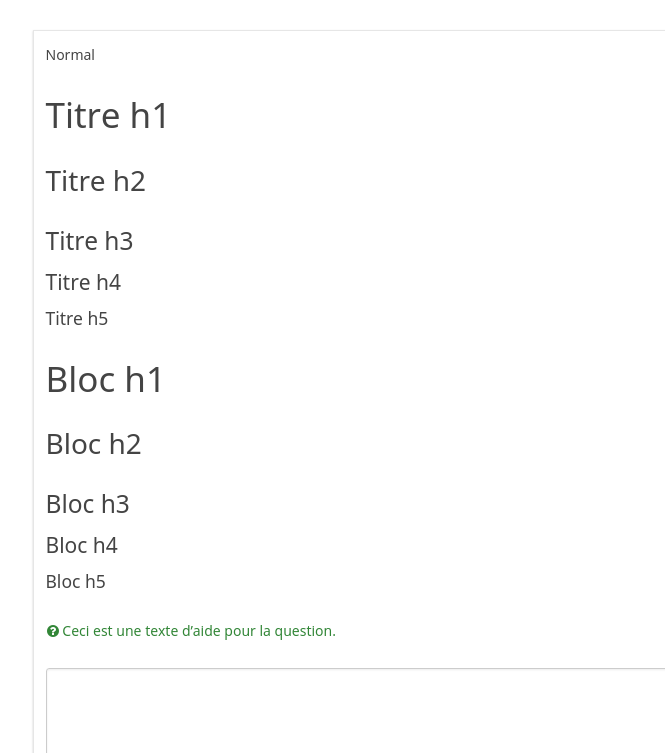This screenshot has height=753, width=665.
Task: Click the "Bloc h1" heading
Action: (x=105, y=380)
